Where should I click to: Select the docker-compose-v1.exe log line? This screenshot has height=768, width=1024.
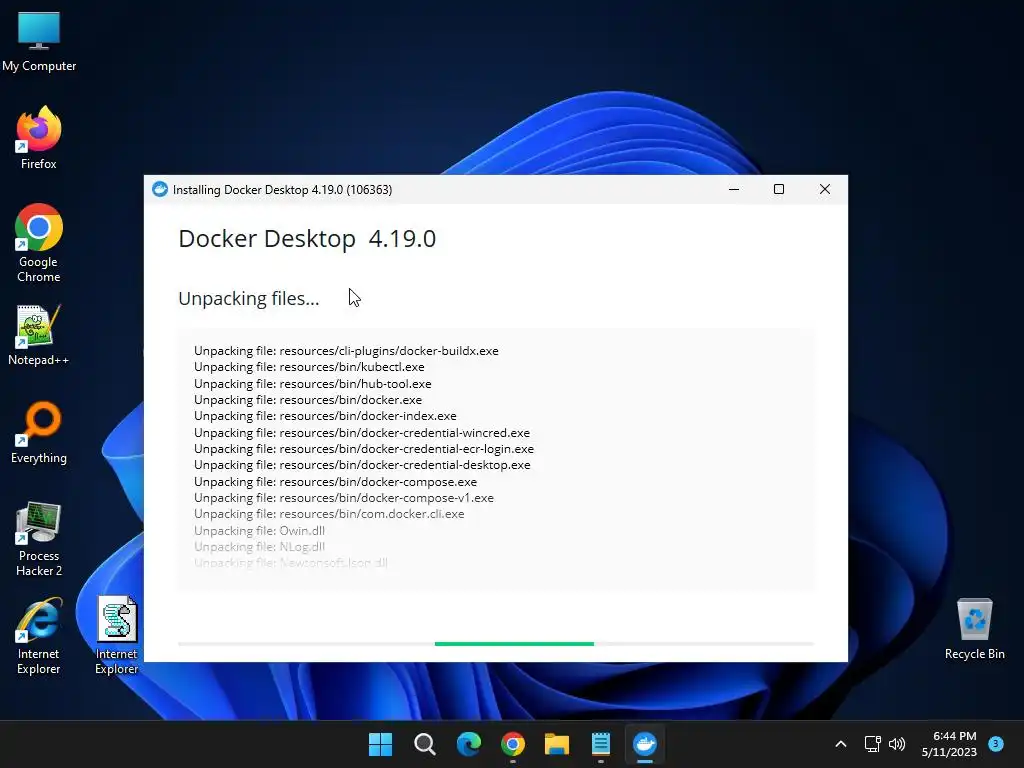[x=344, y=498]
